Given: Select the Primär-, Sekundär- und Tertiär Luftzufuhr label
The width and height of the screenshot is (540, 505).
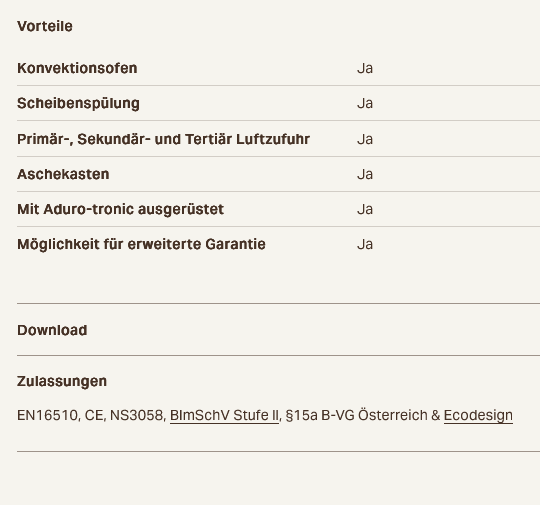Looking at the screenshot, I should point(164,139).
